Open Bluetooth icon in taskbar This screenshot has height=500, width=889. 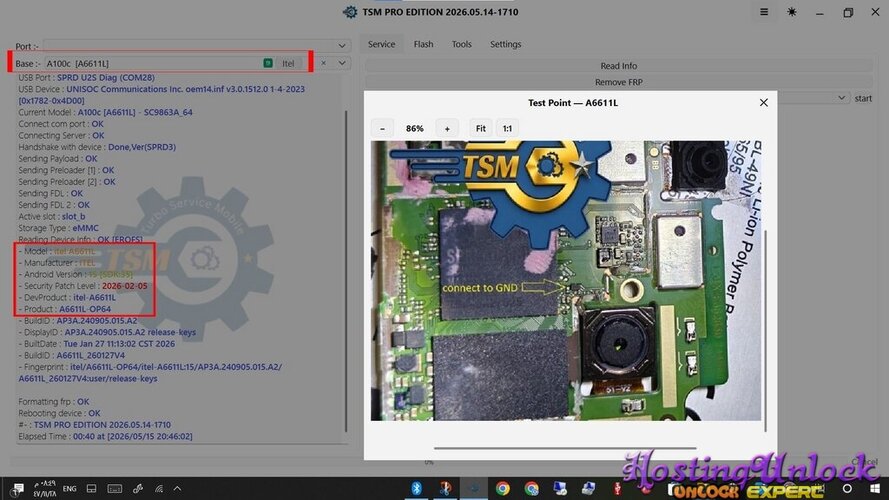416,488
